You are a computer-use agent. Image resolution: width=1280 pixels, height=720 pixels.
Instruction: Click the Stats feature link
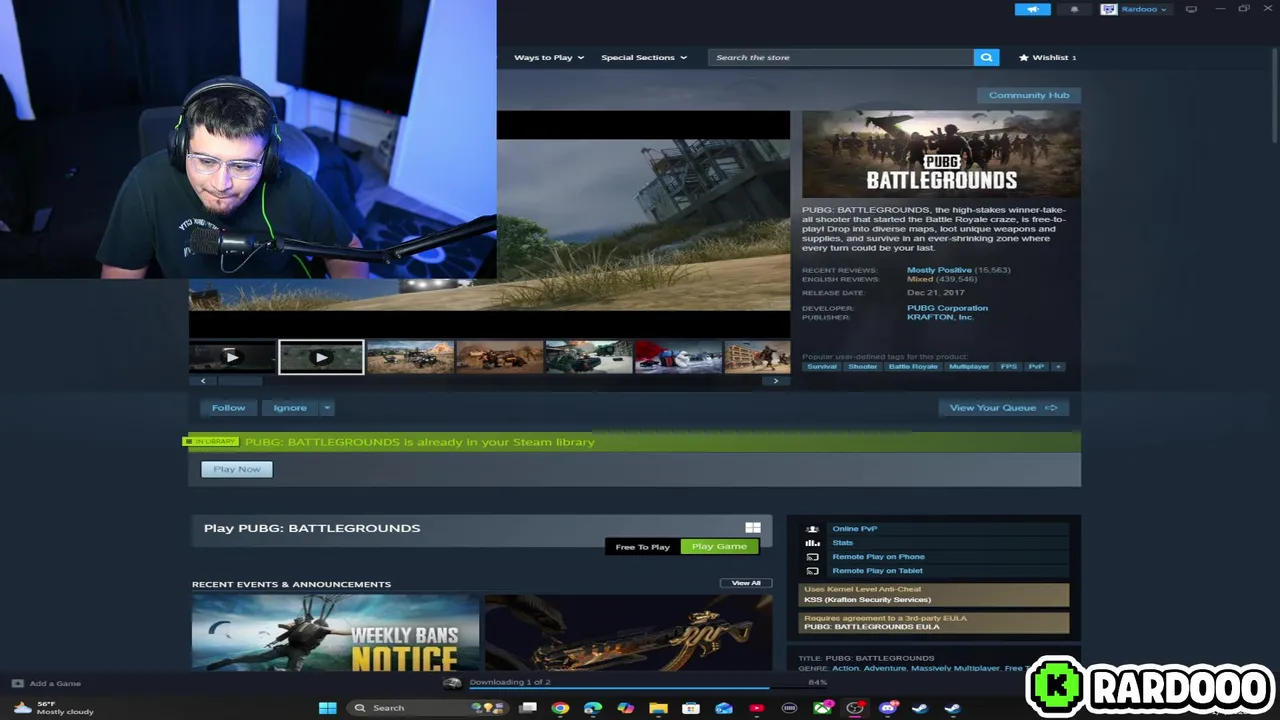pos(842,542)
